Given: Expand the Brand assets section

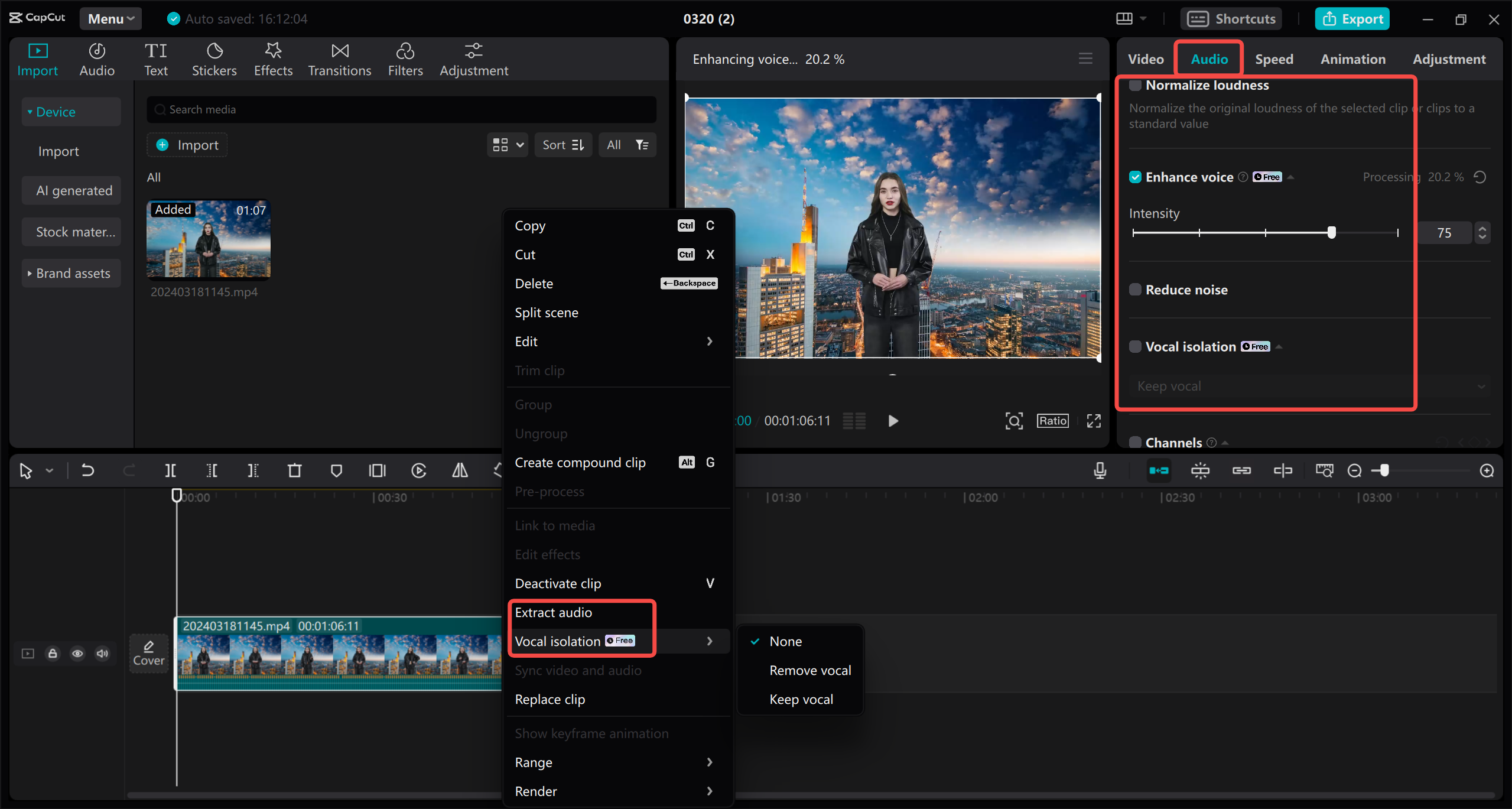Looking at the screenshot, I should point(71,272).
